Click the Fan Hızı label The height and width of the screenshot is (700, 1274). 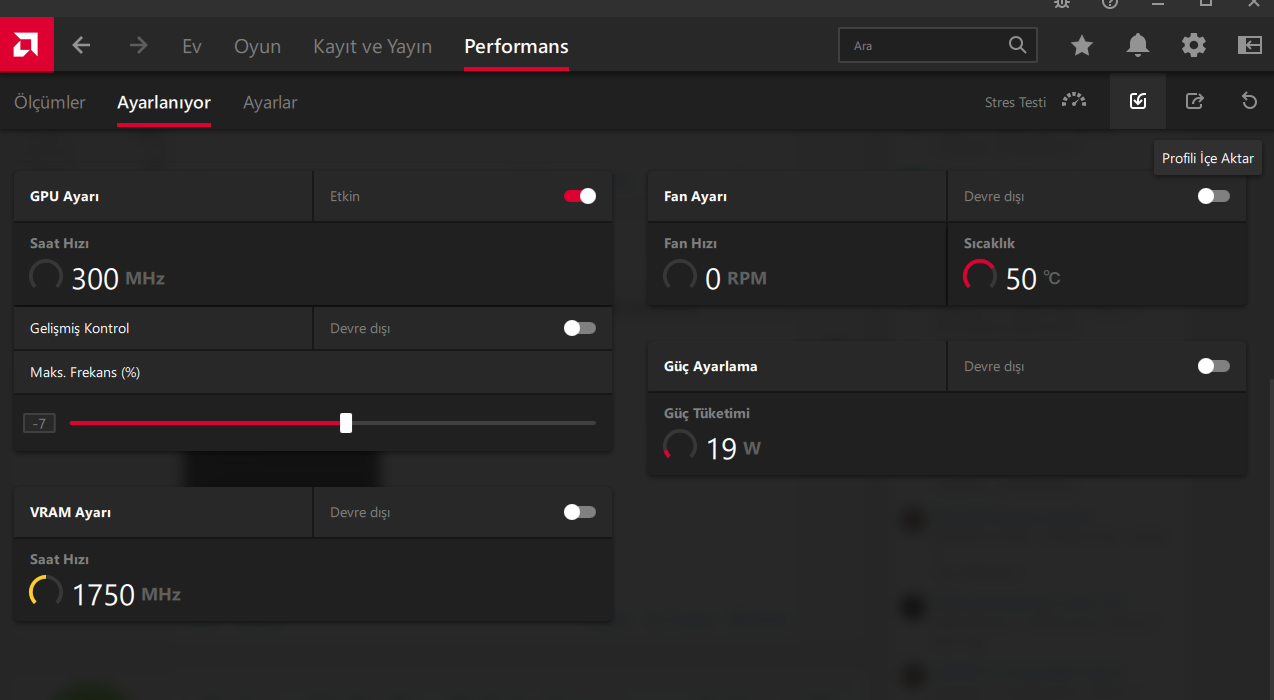click(x=690, y=243)
